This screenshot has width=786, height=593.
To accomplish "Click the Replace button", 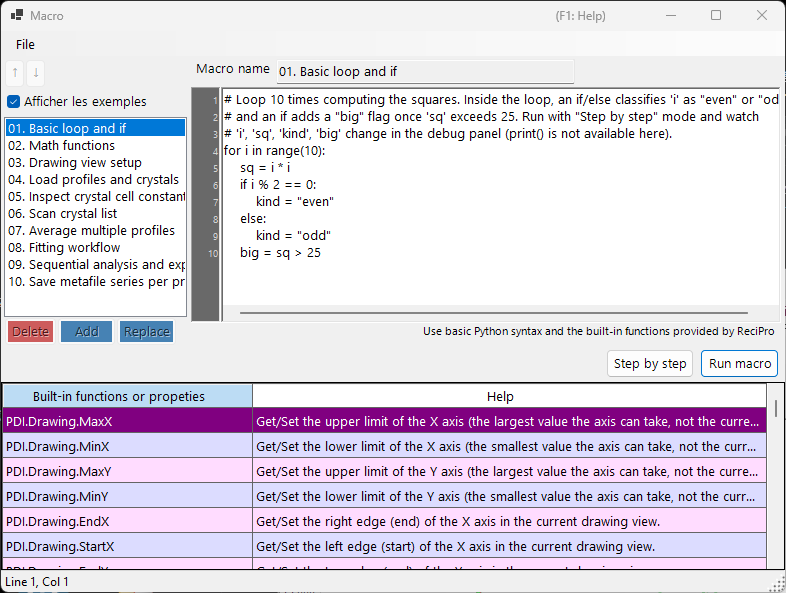I will [146, 332].
